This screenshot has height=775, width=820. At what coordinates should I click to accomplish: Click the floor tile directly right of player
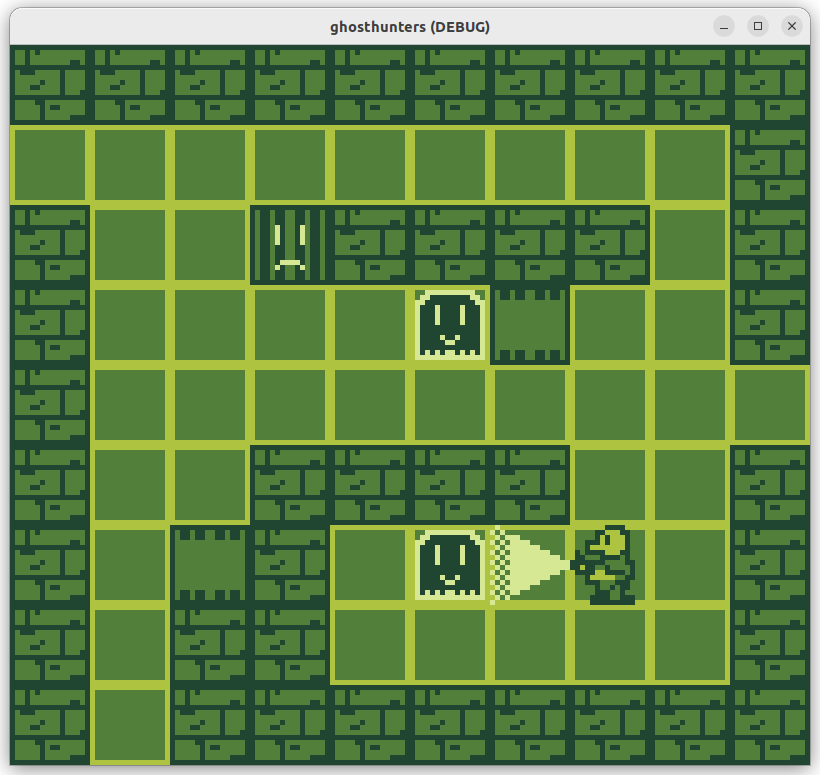[690, 565]
